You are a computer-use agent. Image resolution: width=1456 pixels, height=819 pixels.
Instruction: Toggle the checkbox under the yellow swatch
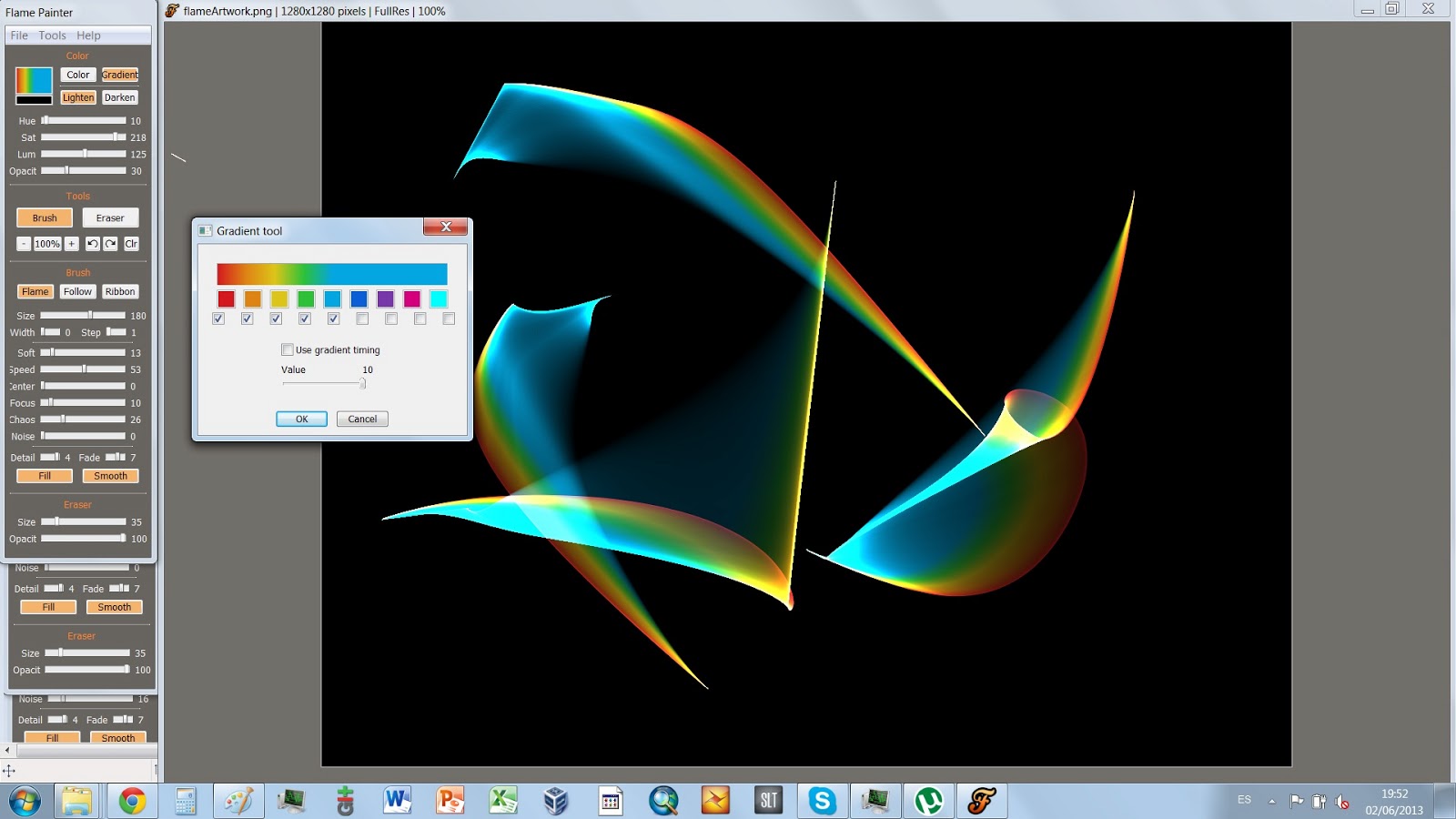276,318
